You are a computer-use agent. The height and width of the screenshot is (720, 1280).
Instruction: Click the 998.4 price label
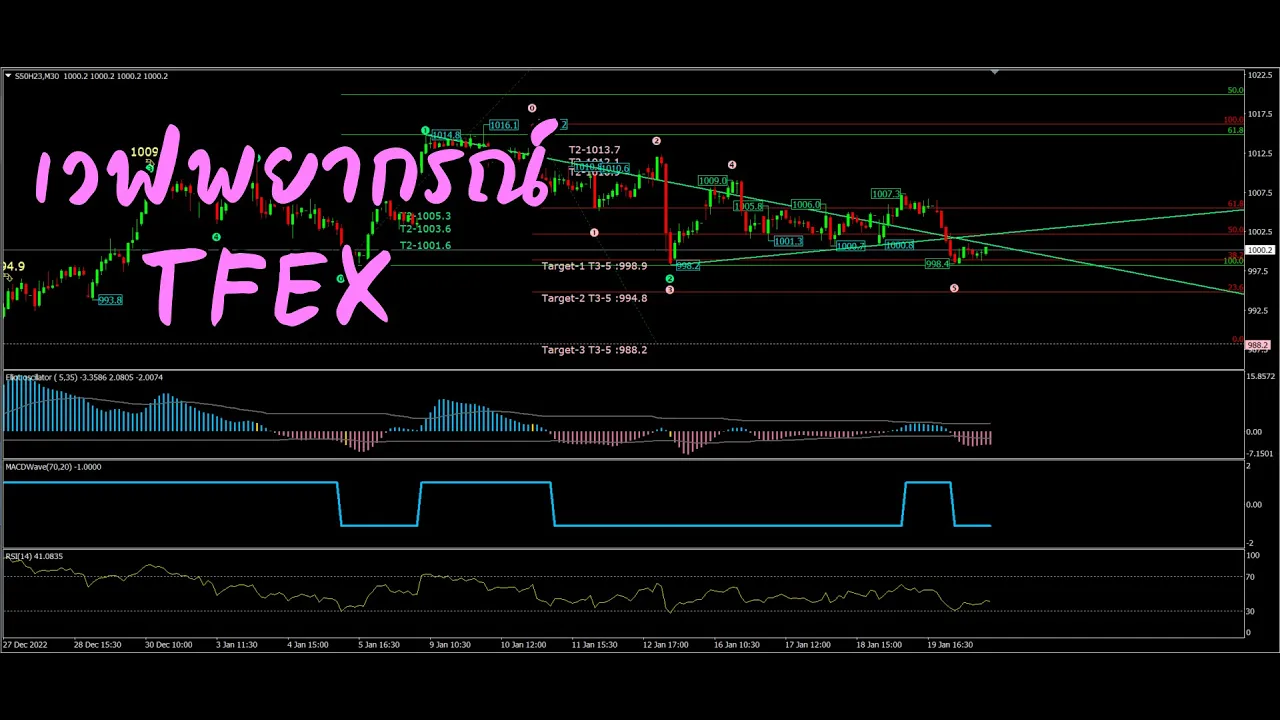[937, 264]
